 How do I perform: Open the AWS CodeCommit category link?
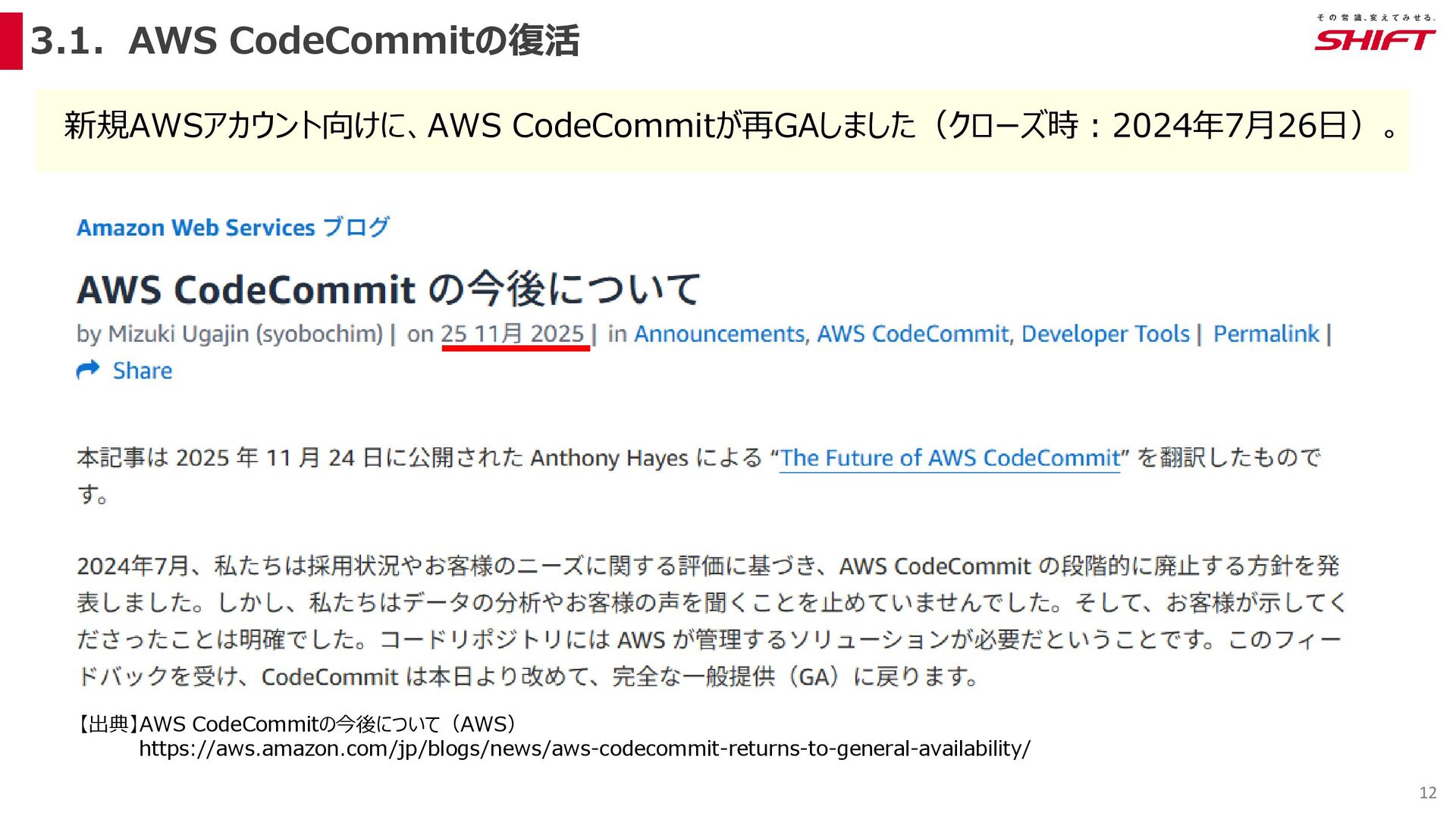coord(913,334)
